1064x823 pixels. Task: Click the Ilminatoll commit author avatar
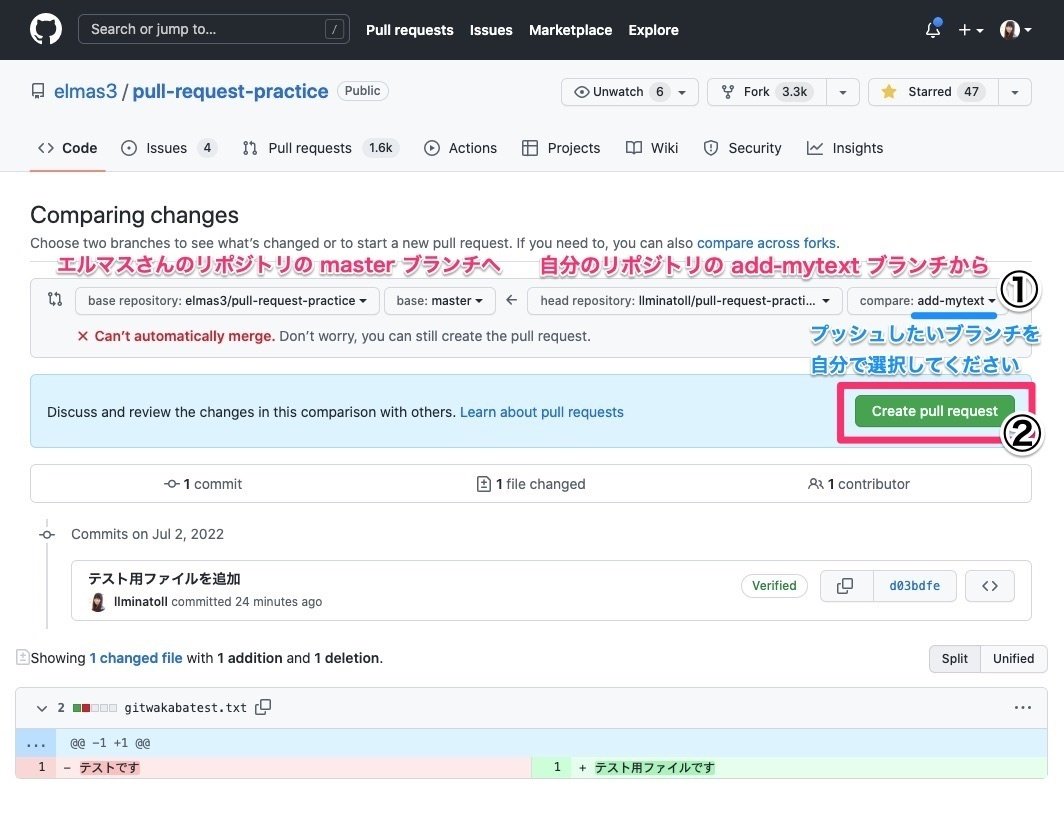98,602
